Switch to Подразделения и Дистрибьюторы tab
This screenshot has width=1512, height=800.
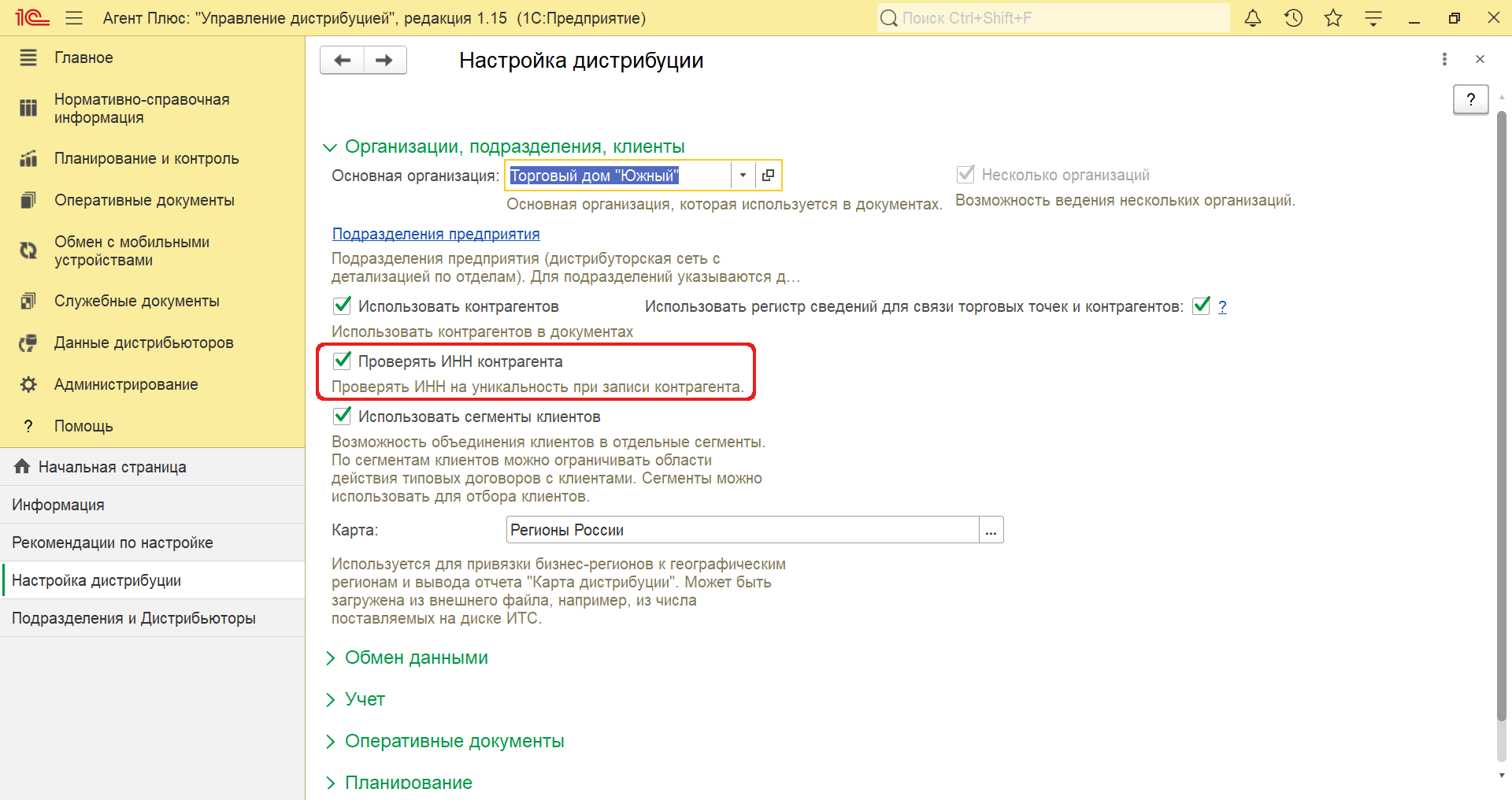153,618
